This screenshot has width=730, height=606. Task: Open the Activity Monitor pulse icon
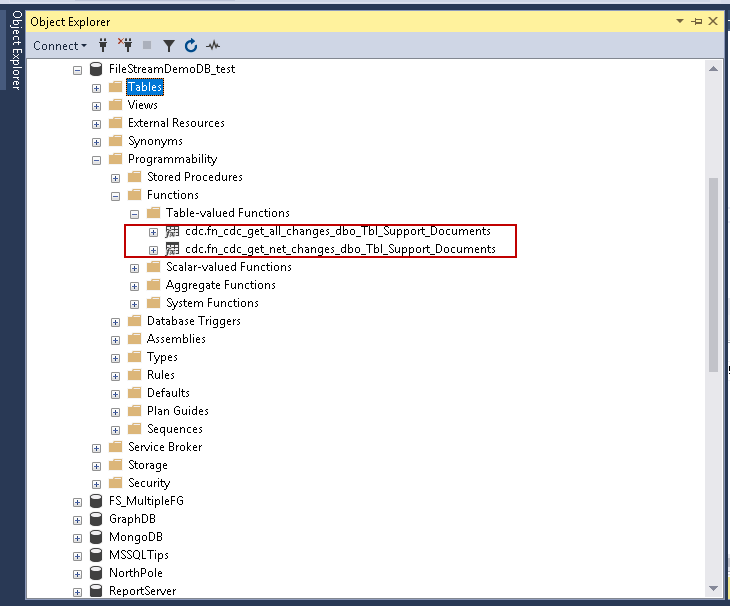pyautogui.click(x=213, y=45)
